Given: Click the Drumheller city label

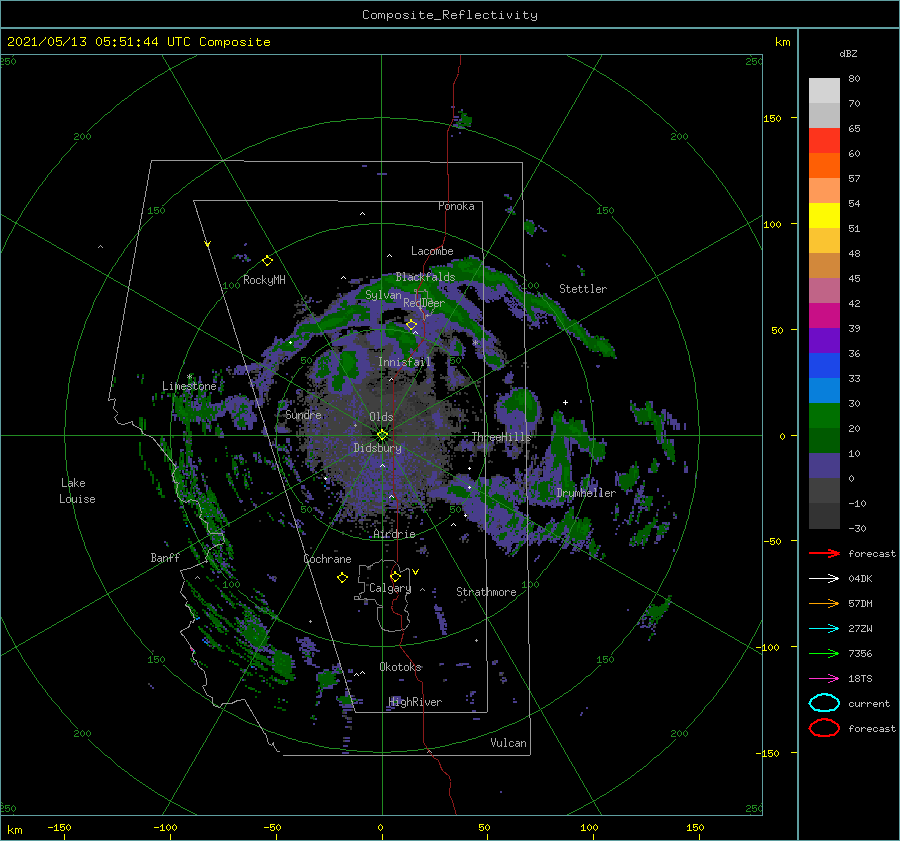Looking at the screenshot, I should (x=586, y=493).
